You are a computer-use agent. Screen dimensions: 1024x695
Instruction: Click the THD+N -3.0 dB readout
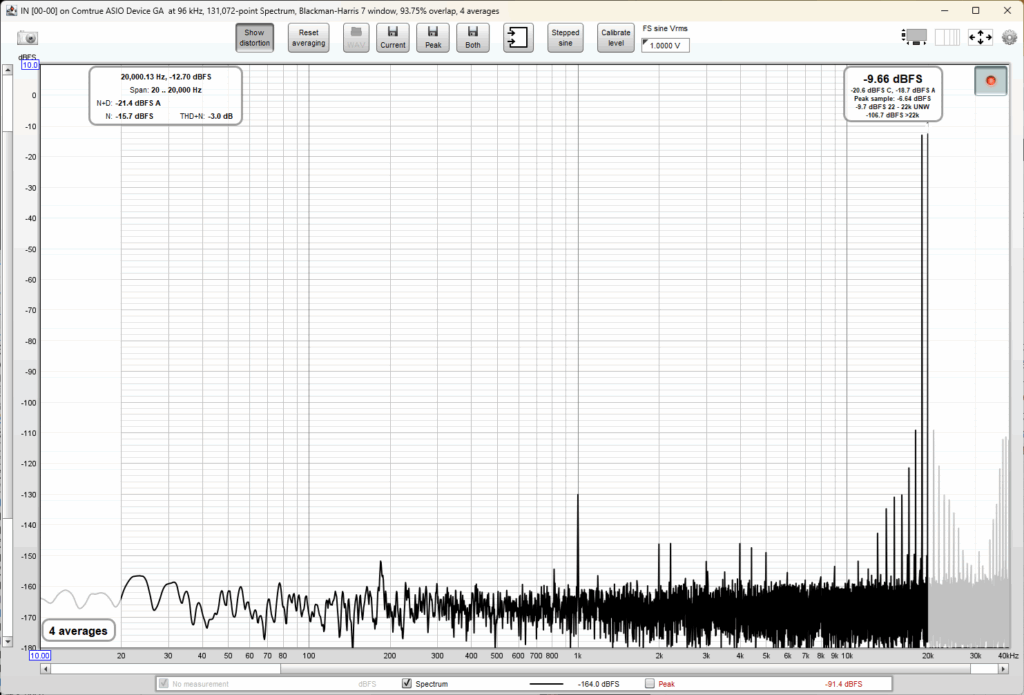206,116
